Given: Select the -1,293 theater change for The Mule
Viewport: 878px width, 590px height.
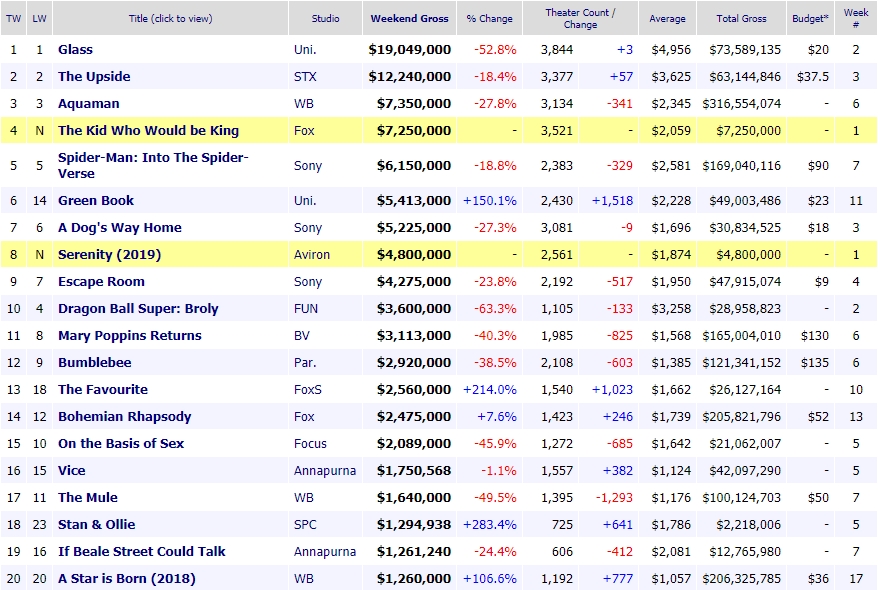Looking at the screenshot, I should coord(614,498).
